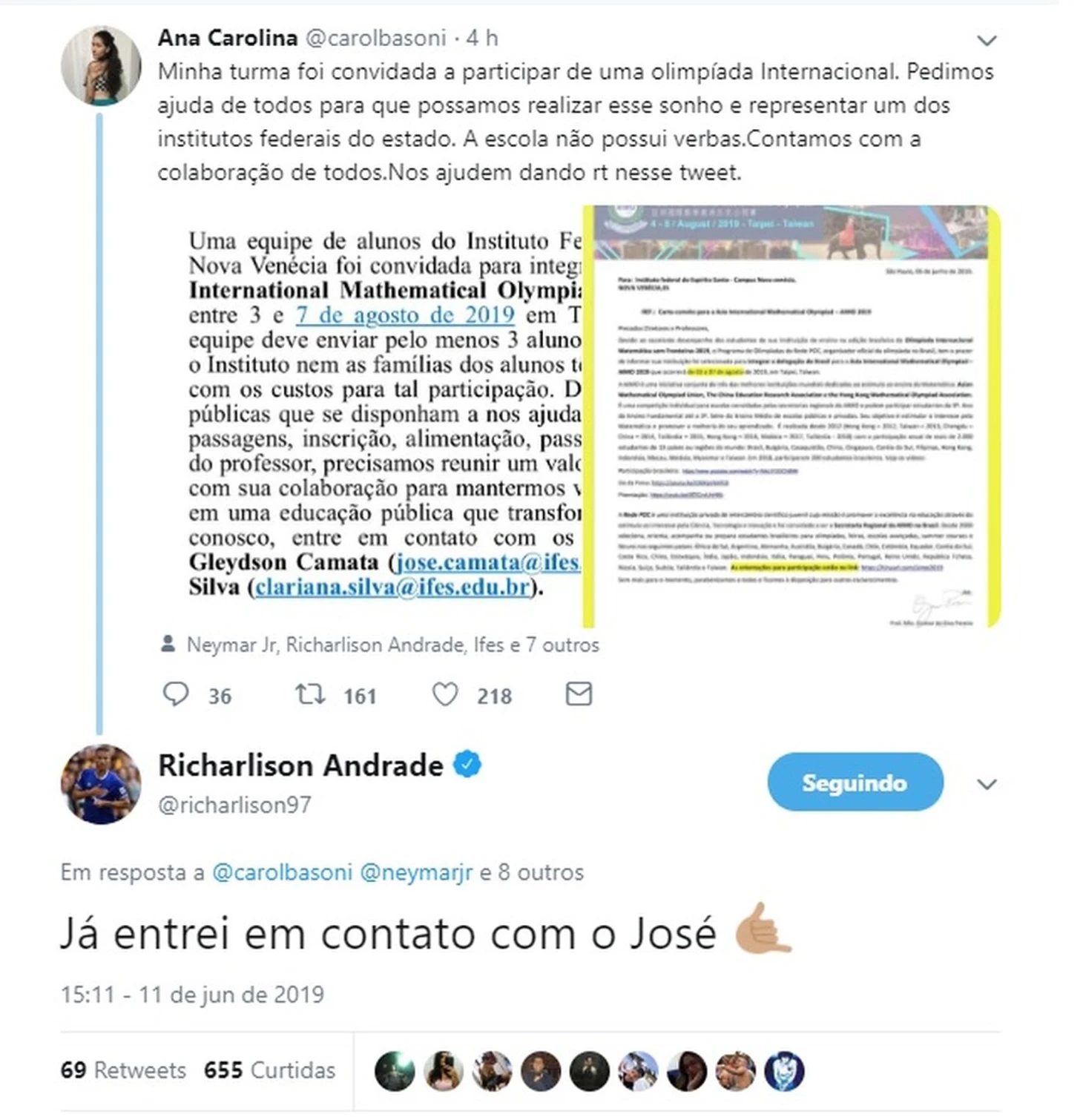Like the tweet with the heart icon
This screenshot has width=1083, height=1120.
point(445,695)
